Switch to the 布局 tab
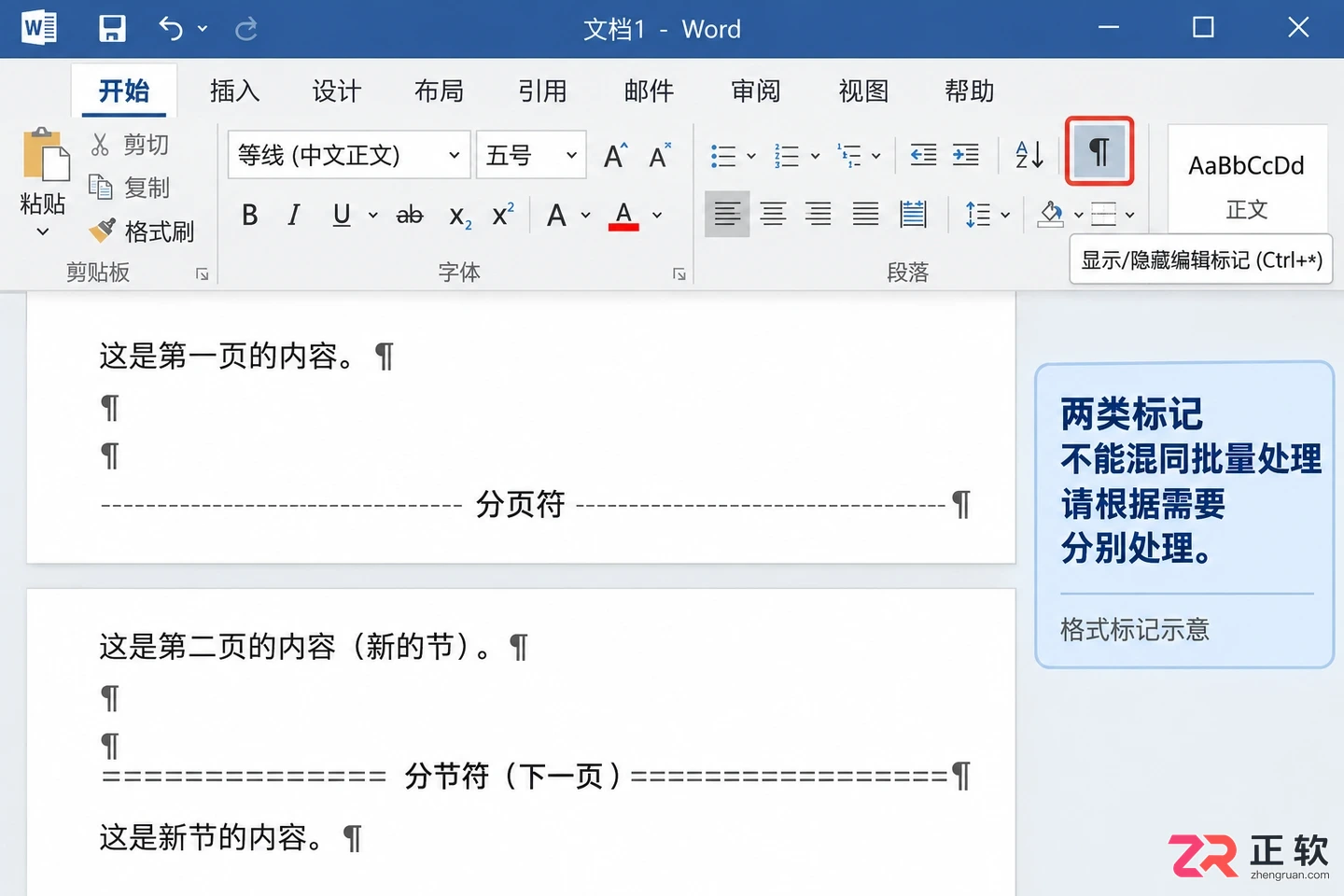The image size is (1344, 896). (439, 91)
